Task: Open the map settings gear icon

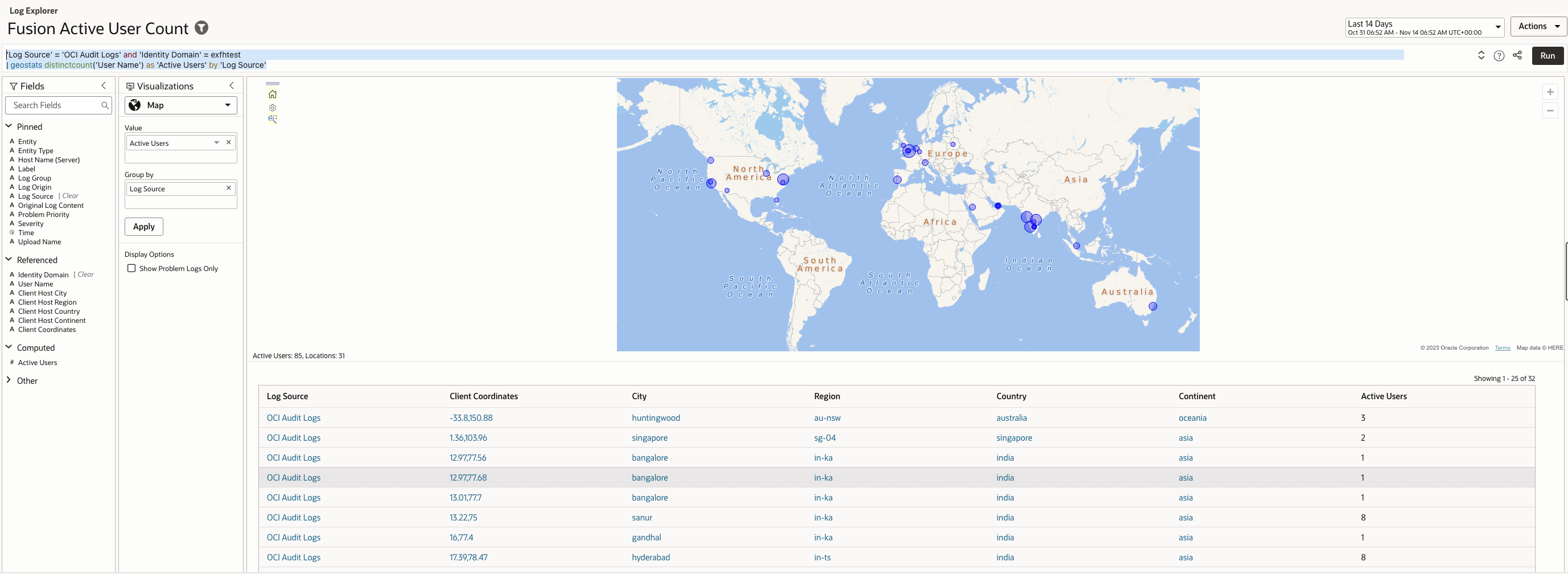Action: 273,108
